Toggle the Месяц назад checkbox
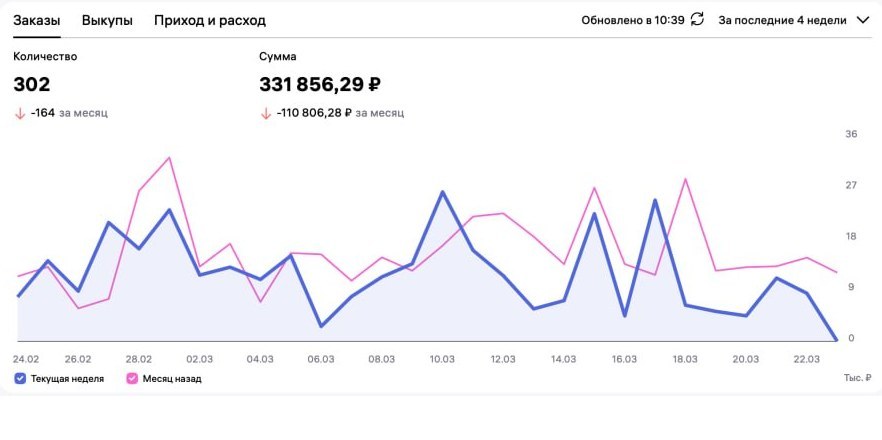 click(132, 379)
